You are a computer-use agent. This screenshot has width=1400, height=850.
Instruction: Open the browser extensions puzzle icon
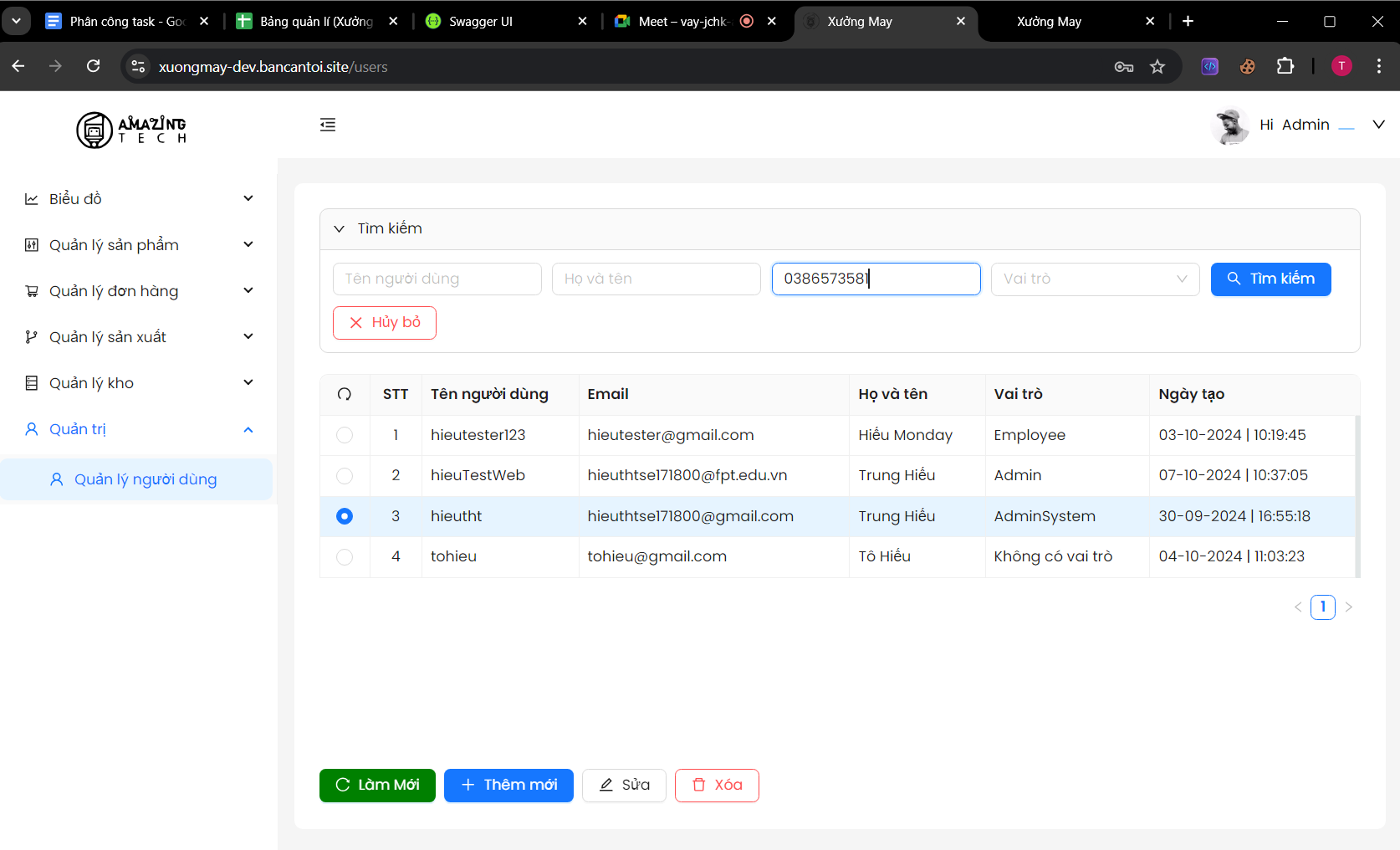click(1285, 67)
